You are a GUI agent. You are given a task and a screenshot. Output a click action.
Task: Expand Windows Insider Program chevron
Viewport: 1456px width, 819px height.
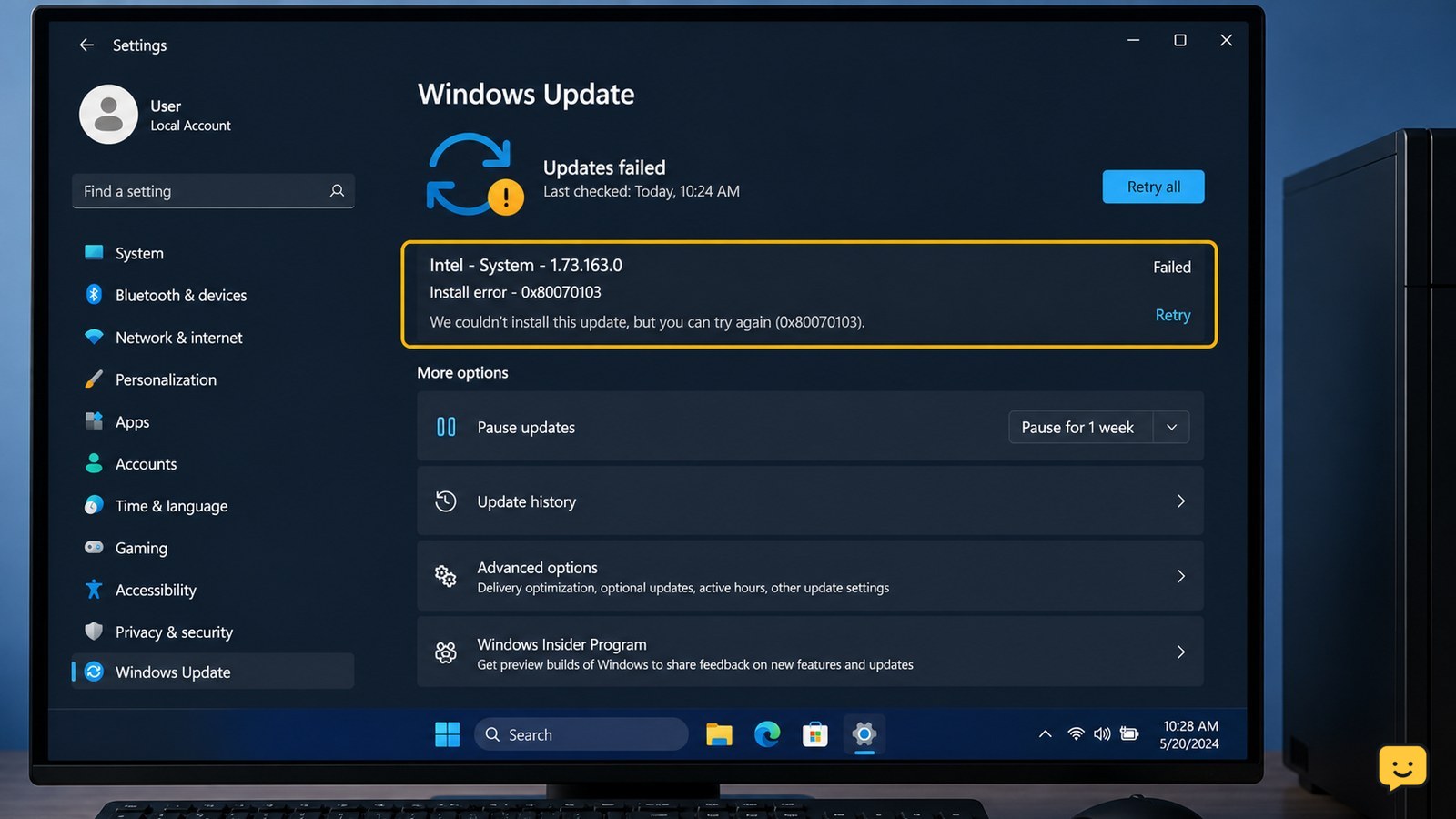coord(1180,652)
